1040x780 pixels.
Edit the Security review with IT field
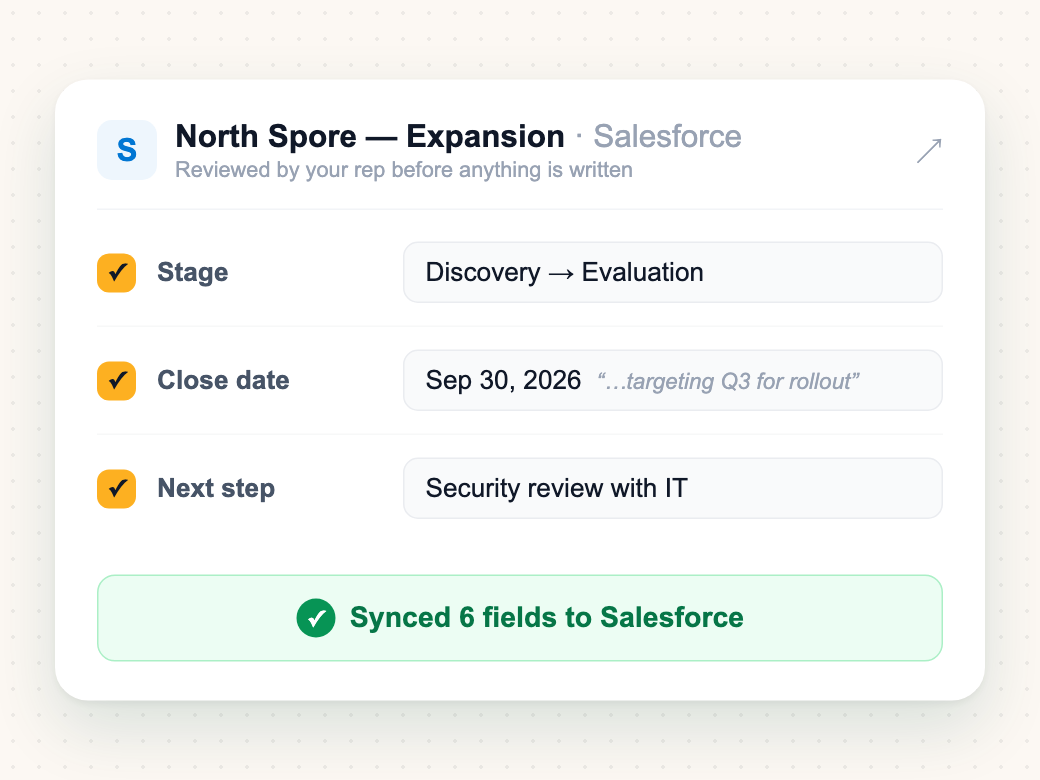point(673,489)
